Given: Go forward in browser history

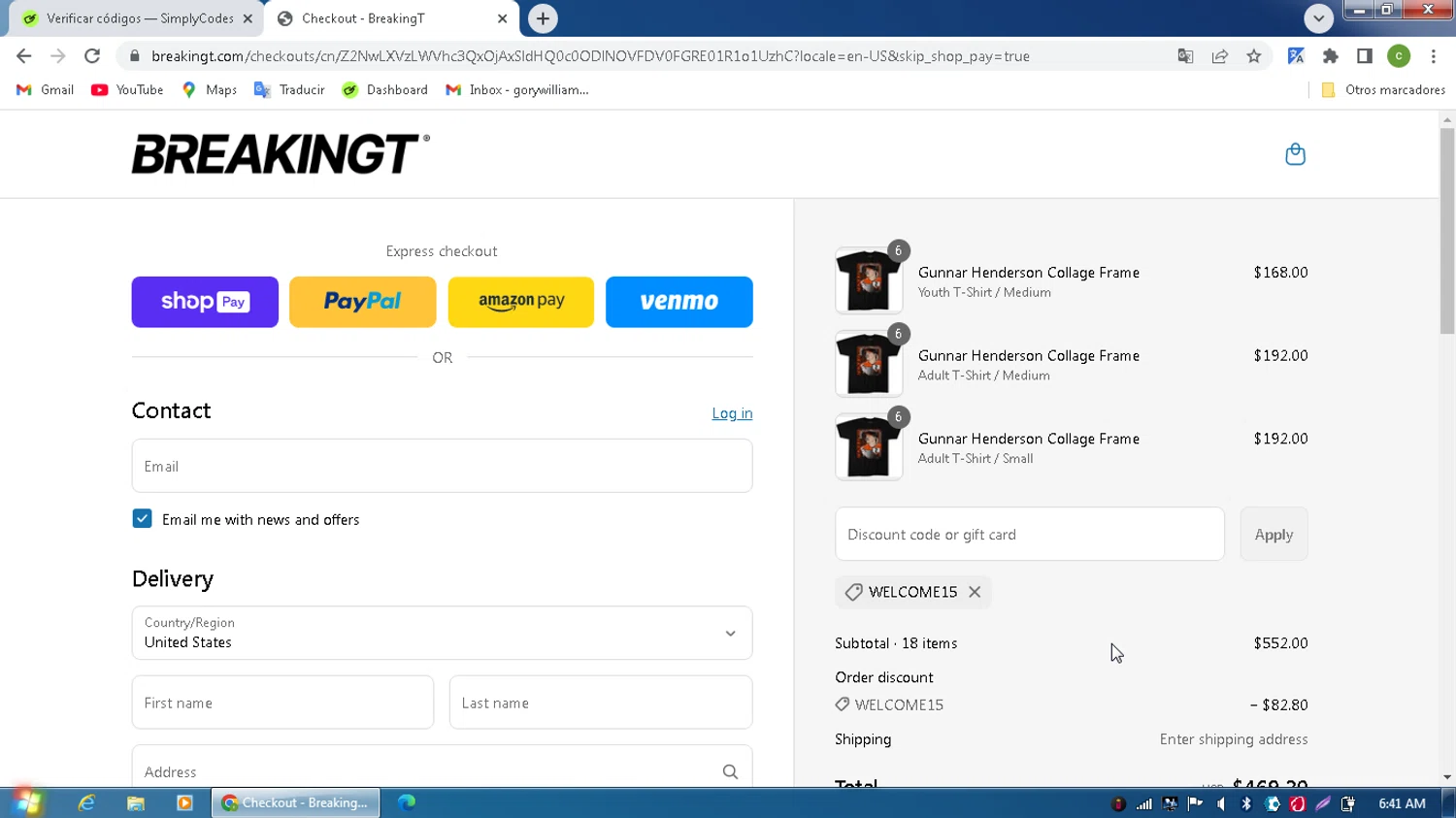Looking at the screenshot, I should tap(58, 56).
